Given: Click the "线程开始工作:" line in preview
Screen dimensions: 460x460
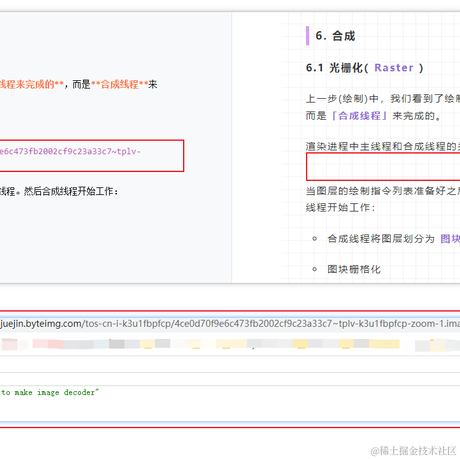Looking at the screenshot, I should (x=340, y=208).
